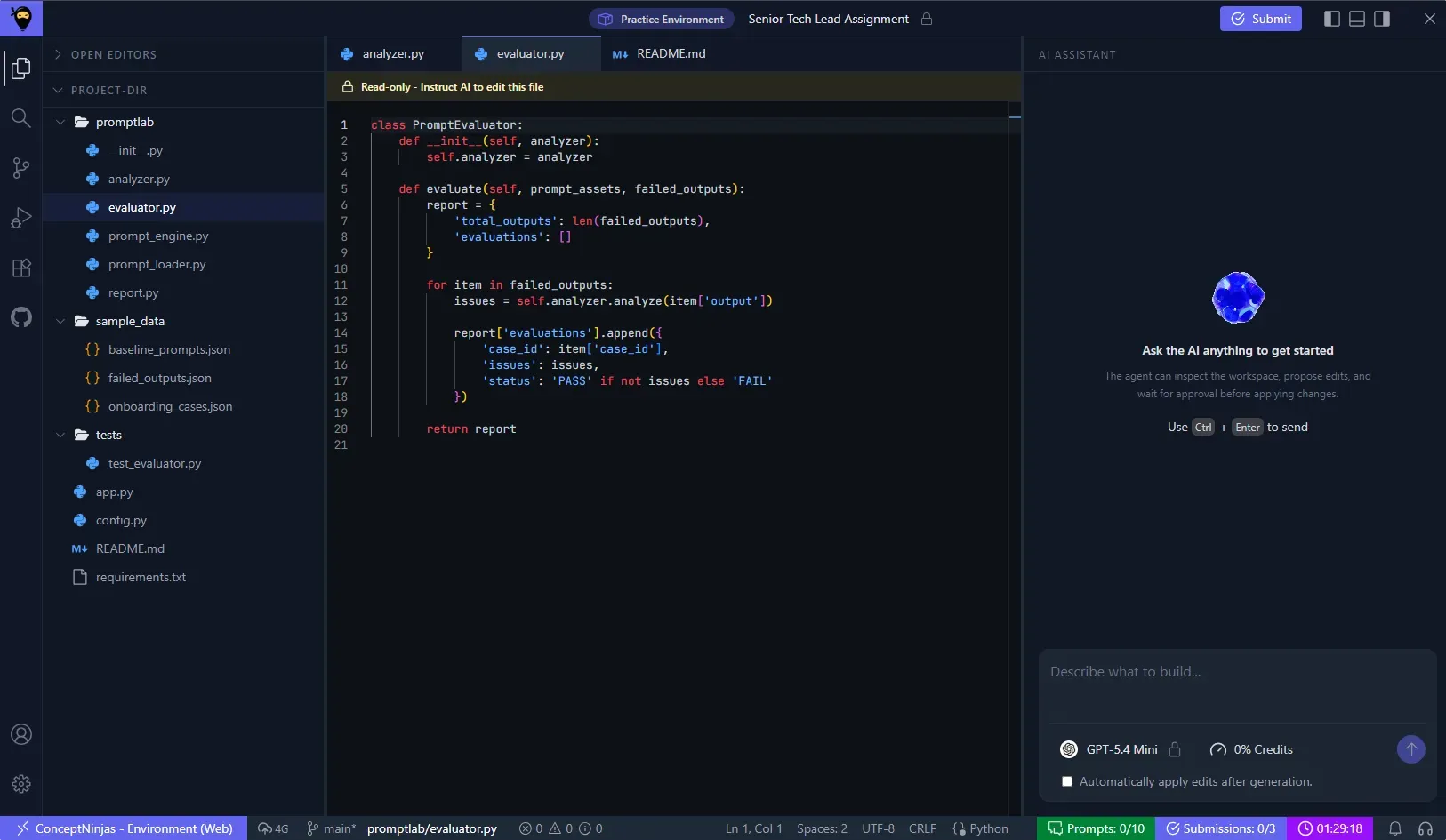Click the errors and warnings count in status bar
The width and height of the screenshot is (1446, 840).
561,828
